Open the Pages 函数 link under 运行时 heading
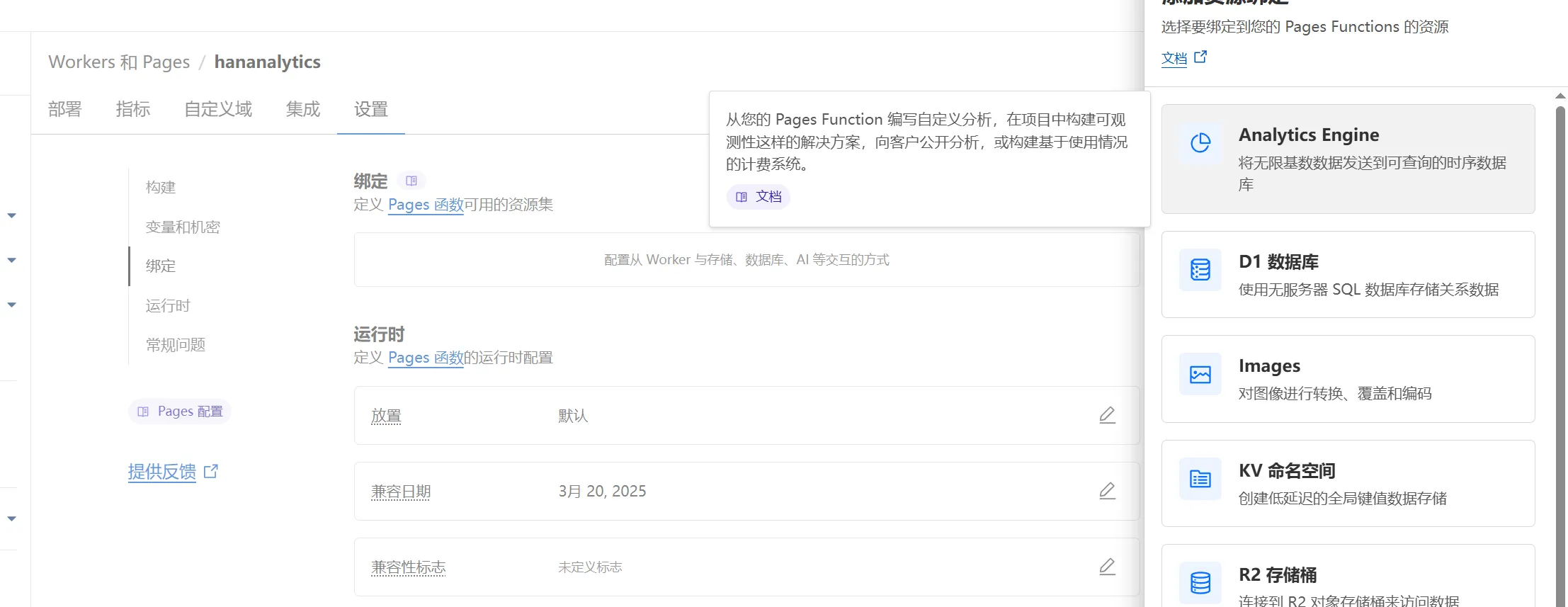This screenshot has width=1568, height=607. 426,358
